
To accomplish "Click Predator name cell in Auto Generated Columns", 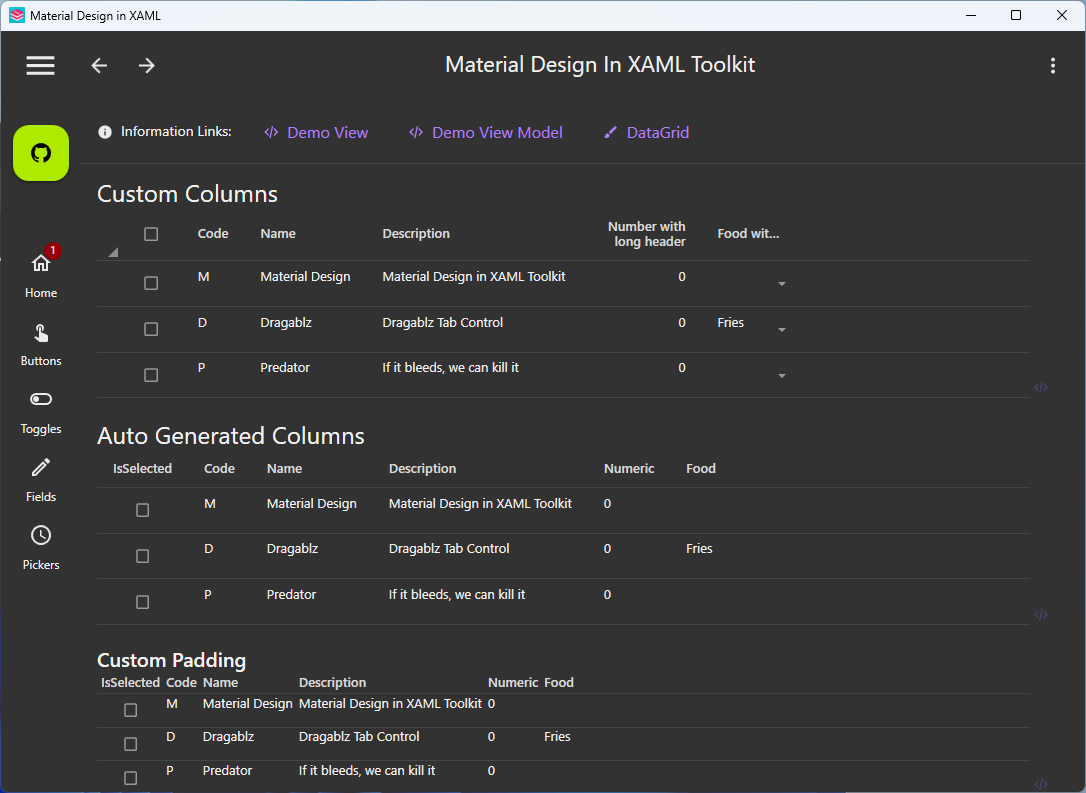I will (x=291, y=594).
